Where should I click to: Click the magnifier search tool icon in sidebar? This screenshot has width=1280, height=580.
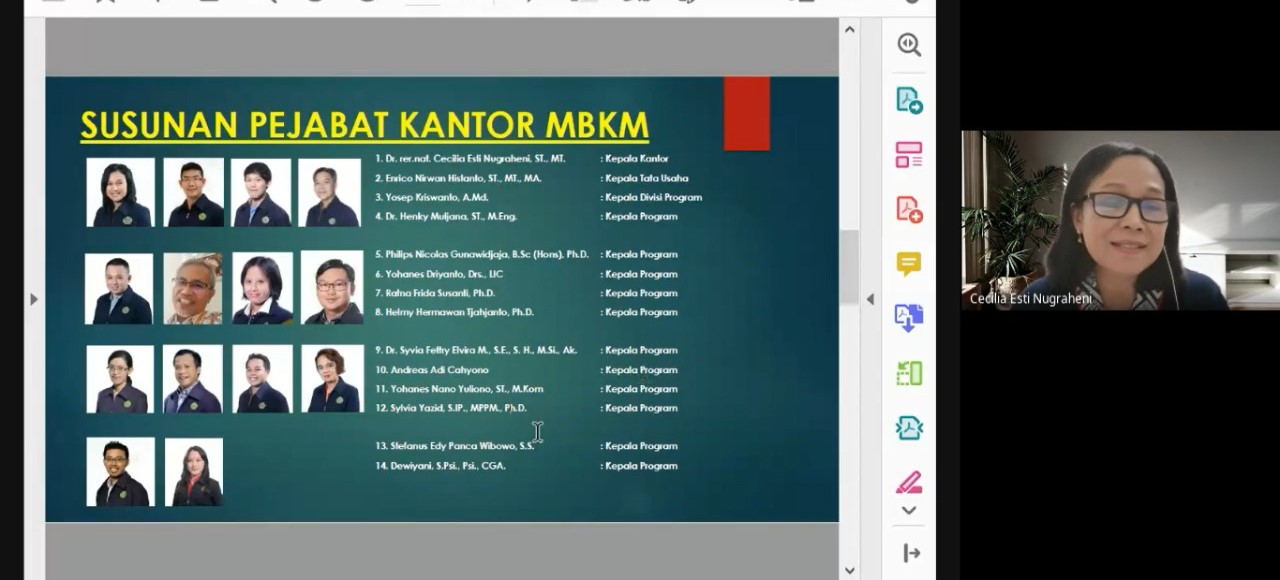click(908, 45)
